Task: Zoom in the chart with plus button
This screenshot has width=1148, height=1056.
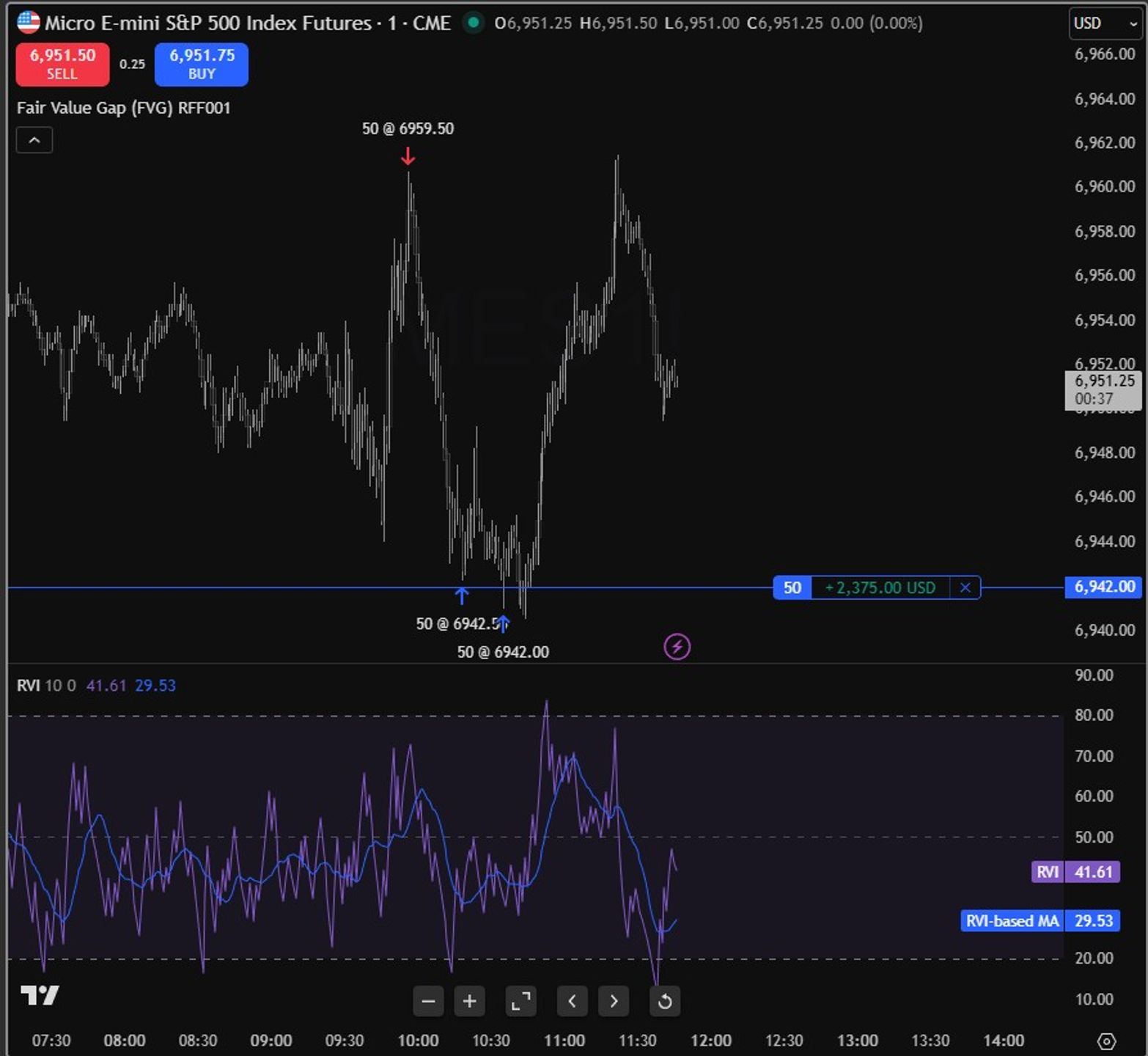Action: (x=469, y=1001)
